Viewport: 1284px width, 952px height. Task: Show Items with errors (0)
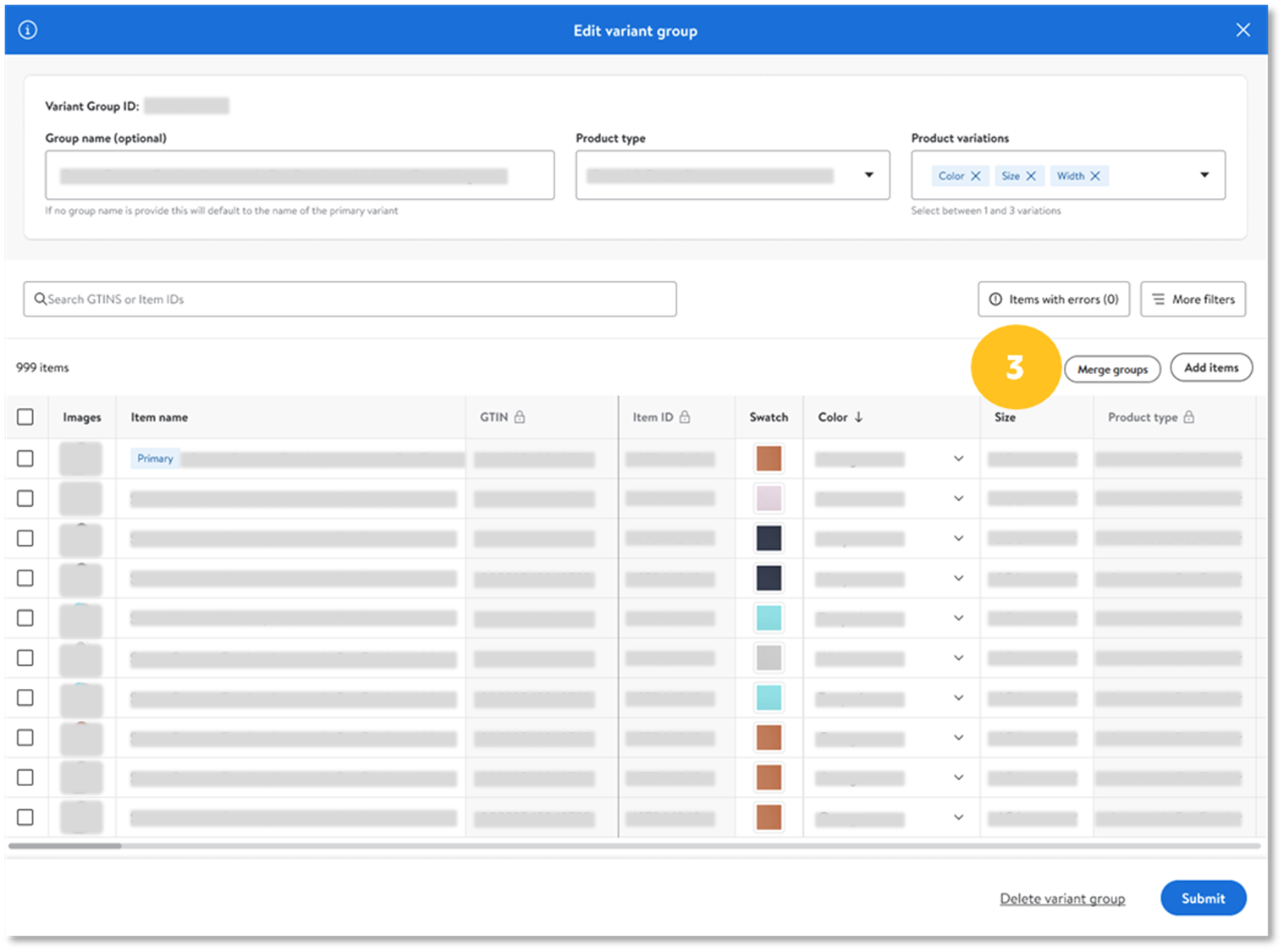pos(1054,300)
